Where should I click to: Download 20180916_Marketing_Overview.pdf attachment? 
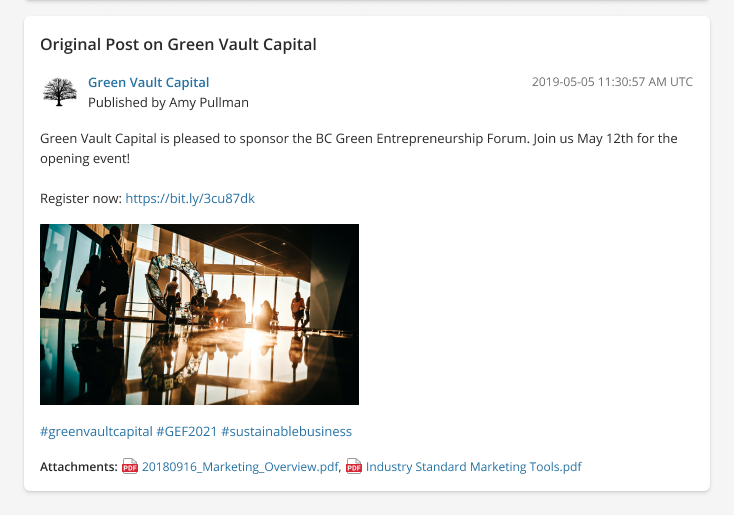[x=240, y=467]
